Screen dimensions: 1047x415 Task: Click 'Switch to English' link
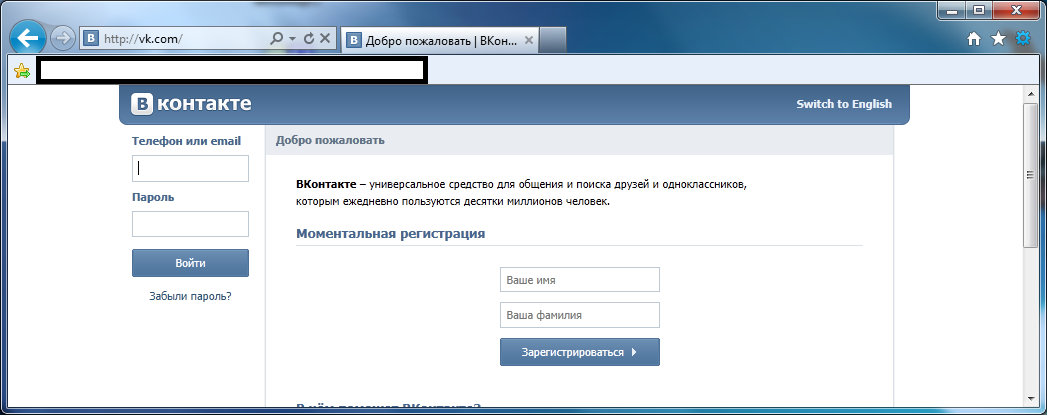843,104
